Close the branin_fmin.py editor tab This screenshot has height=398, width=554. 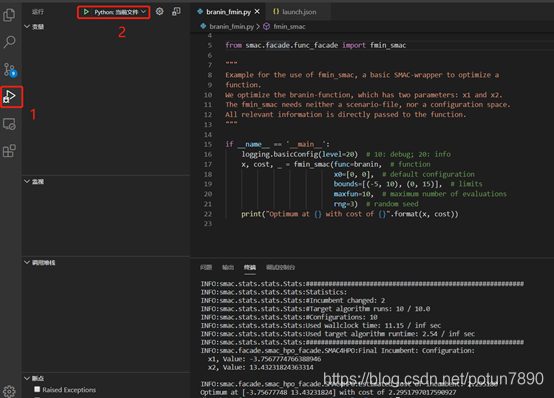[257, 12]
